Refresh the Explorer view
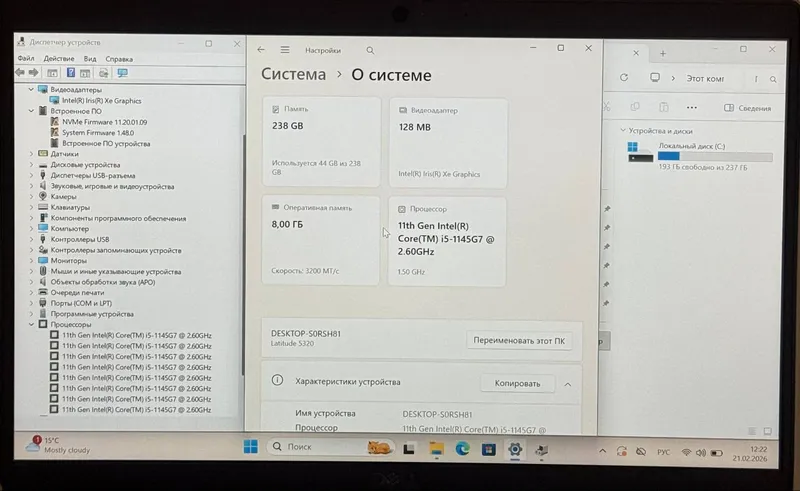800x491 pixels. (624, 78)
